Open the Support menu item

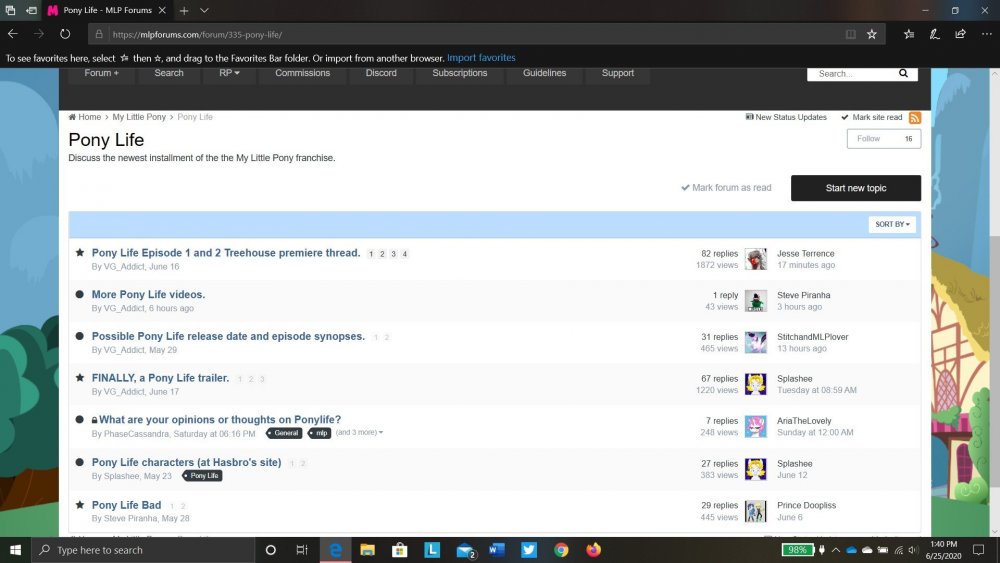[x=618, y=73]
